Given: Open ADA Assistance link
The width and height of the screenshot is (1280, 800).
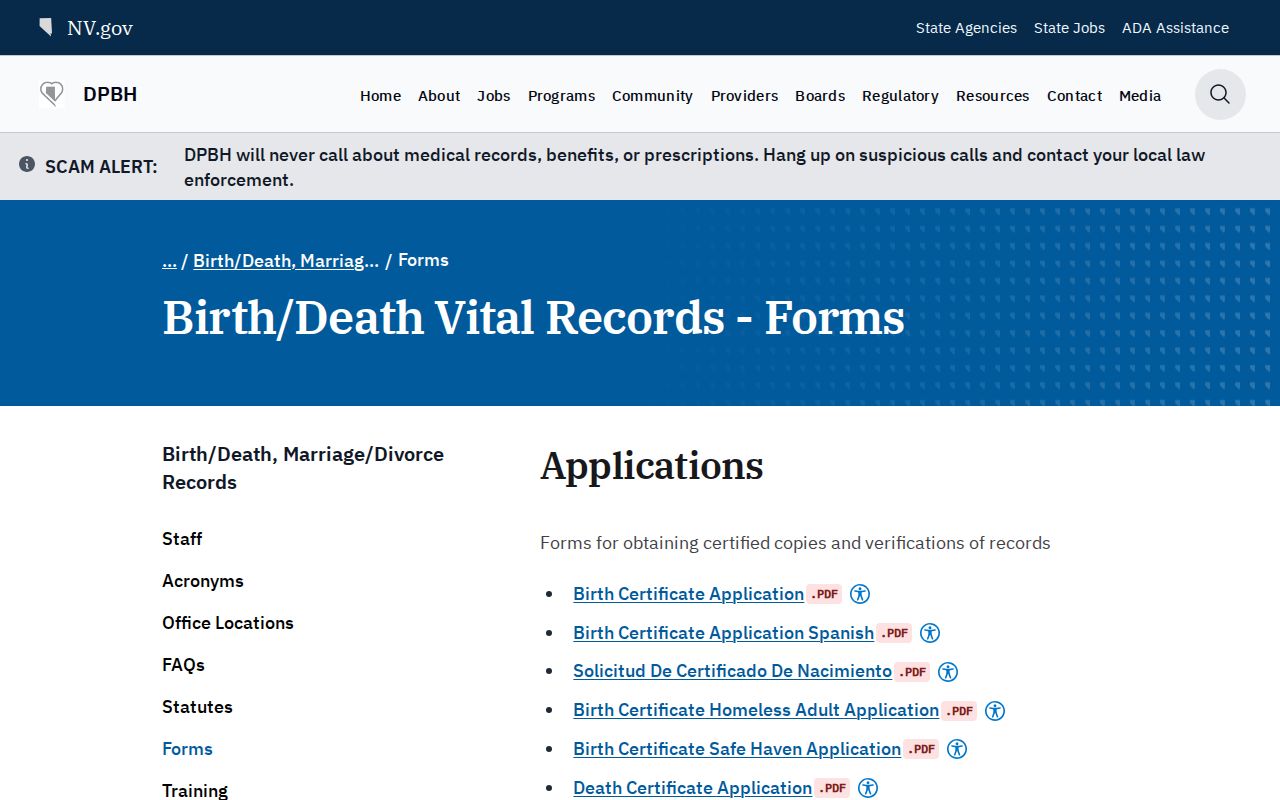Looking at the screenshot, I should point(1175,28).
